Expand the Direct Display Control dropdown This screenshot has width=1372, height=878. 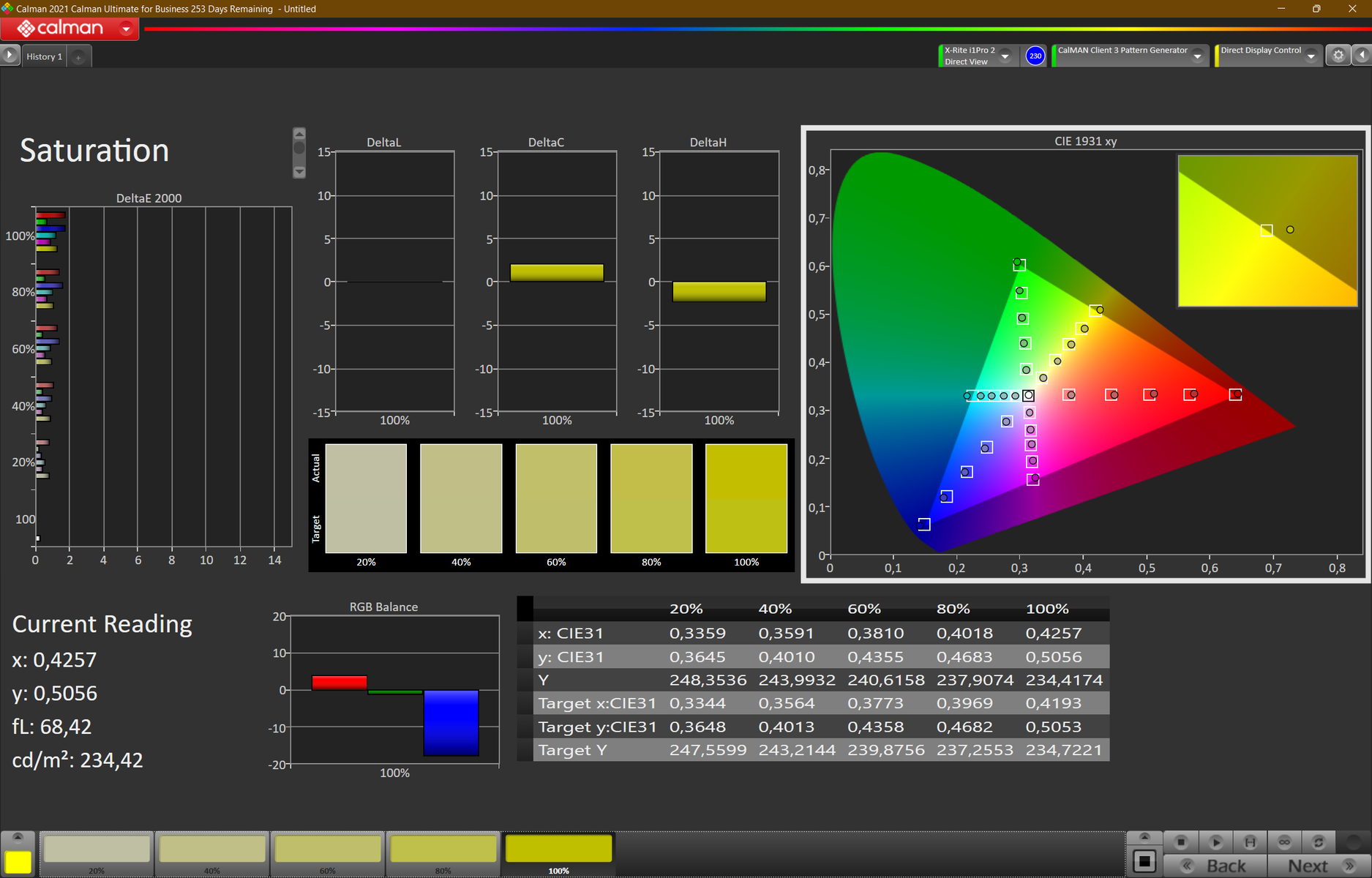tap(1311, 56)
